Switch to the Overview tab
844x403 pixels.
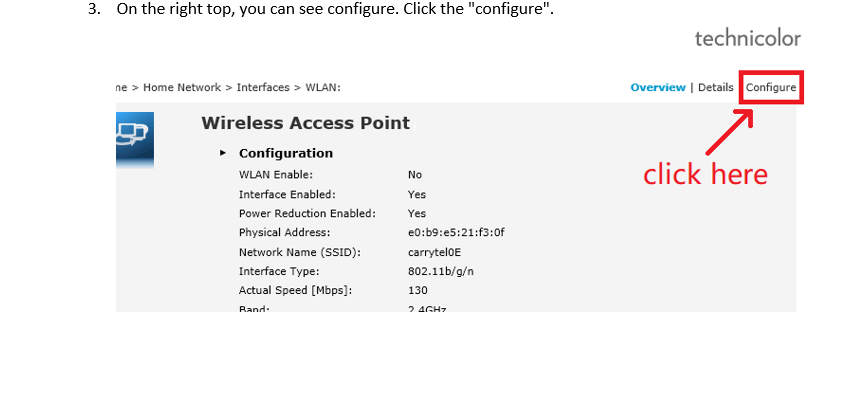tap(658, 87)
